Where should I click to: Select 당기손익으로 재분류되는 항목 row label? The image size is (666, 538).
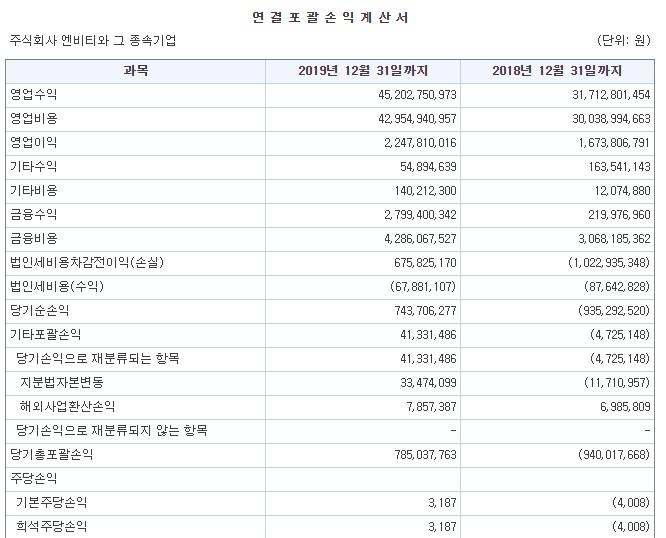(x=98, y=358)
